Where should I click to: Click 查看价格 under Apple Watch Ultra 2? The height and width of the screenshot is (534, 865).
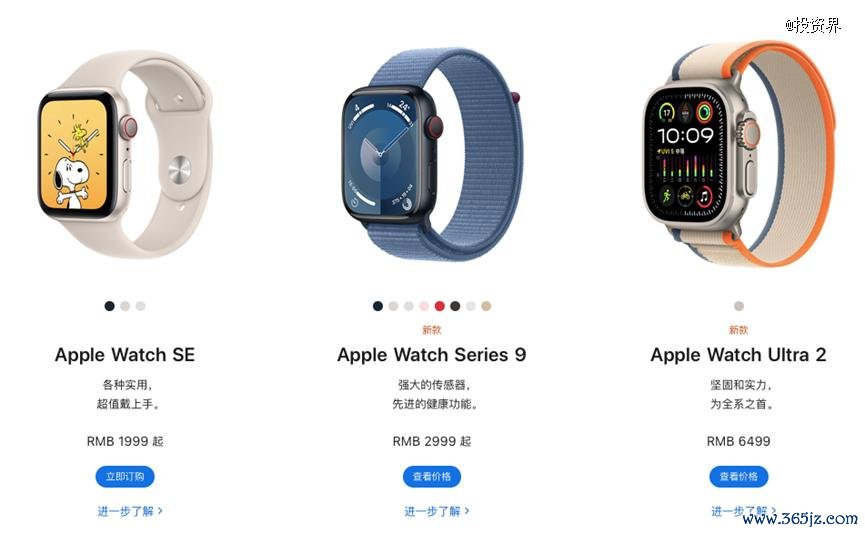coord(739,477)
